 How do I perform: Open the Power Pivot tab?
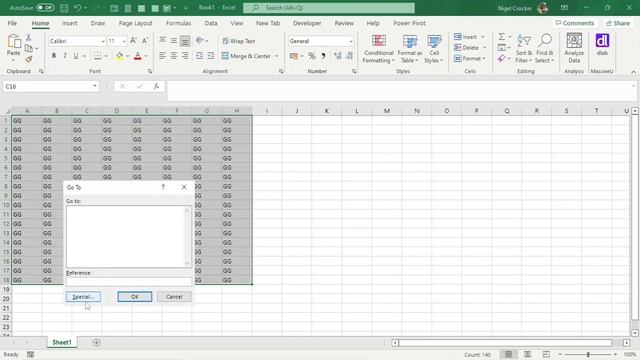point(409,23)
